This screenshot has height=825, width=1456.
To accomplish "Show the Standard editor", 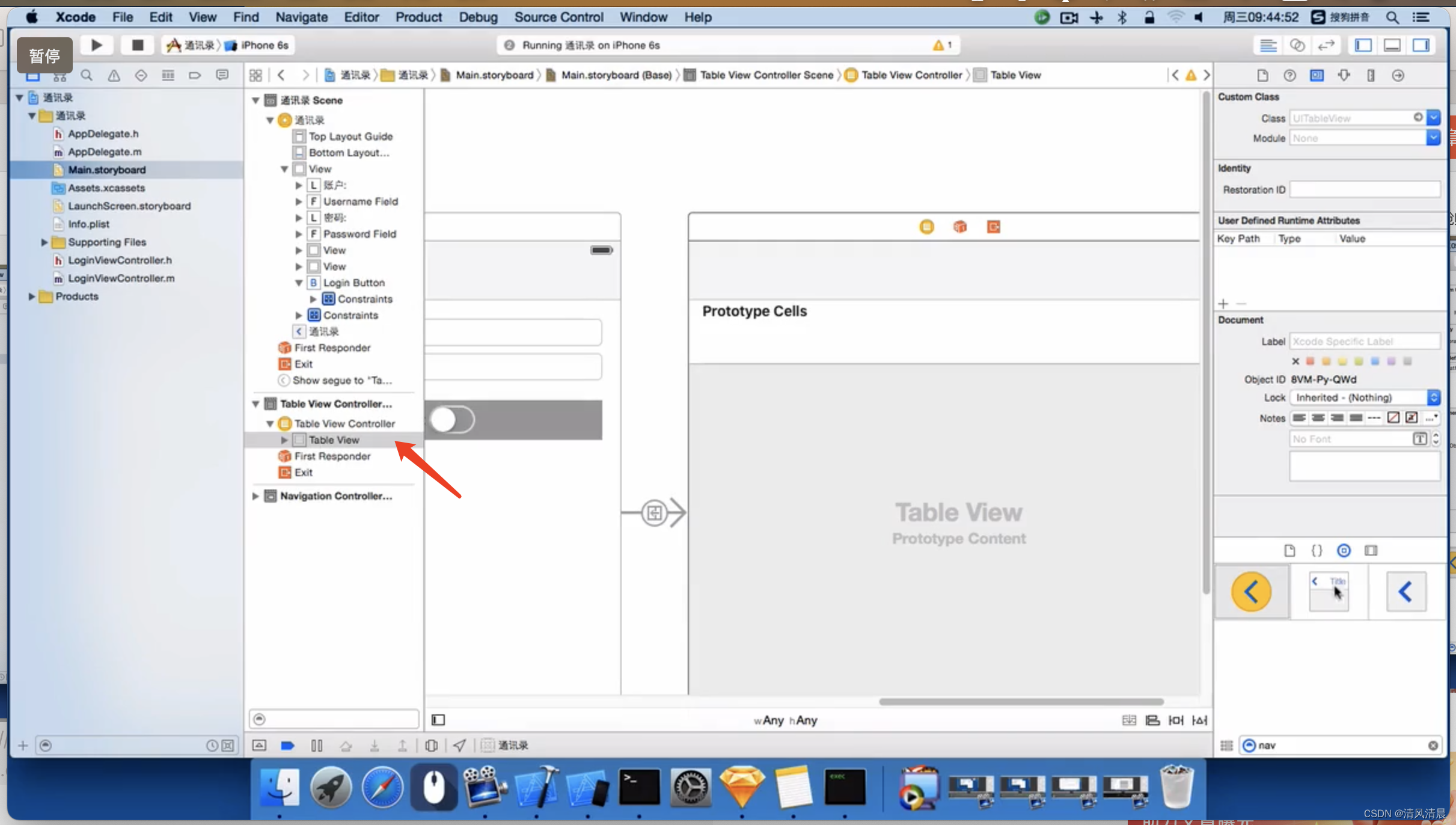I will (x=1268, y=45).
